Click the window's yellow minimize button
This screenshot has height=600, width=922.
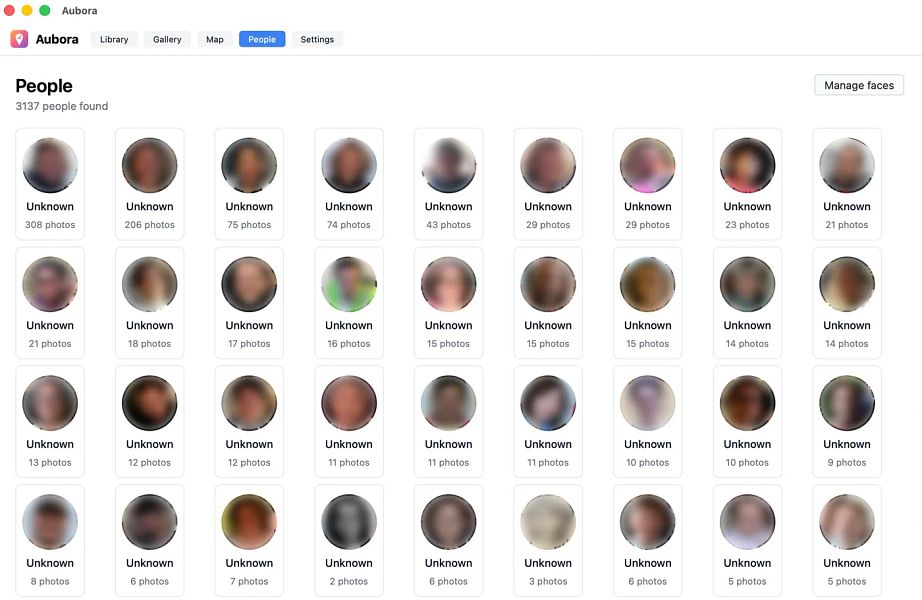pyautogui.click(x=27, y=11)
